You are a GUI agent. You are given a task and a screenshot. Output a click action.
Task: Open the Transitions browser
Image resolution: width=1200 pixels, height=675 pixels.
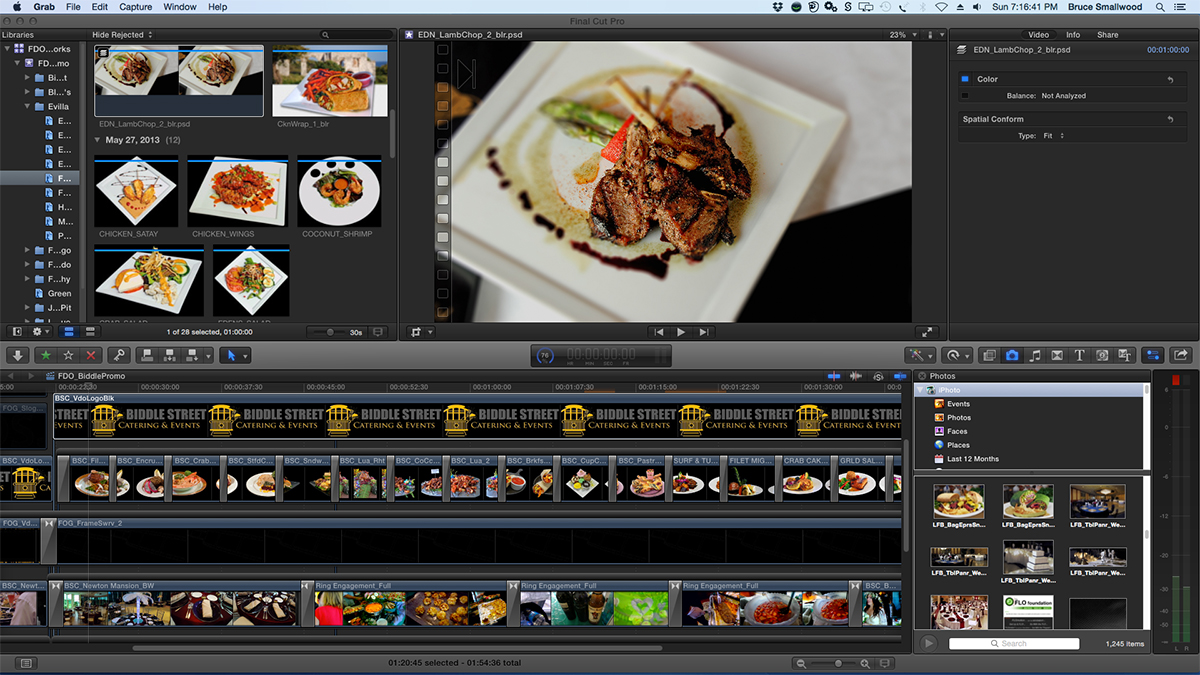coord(1057,355)
